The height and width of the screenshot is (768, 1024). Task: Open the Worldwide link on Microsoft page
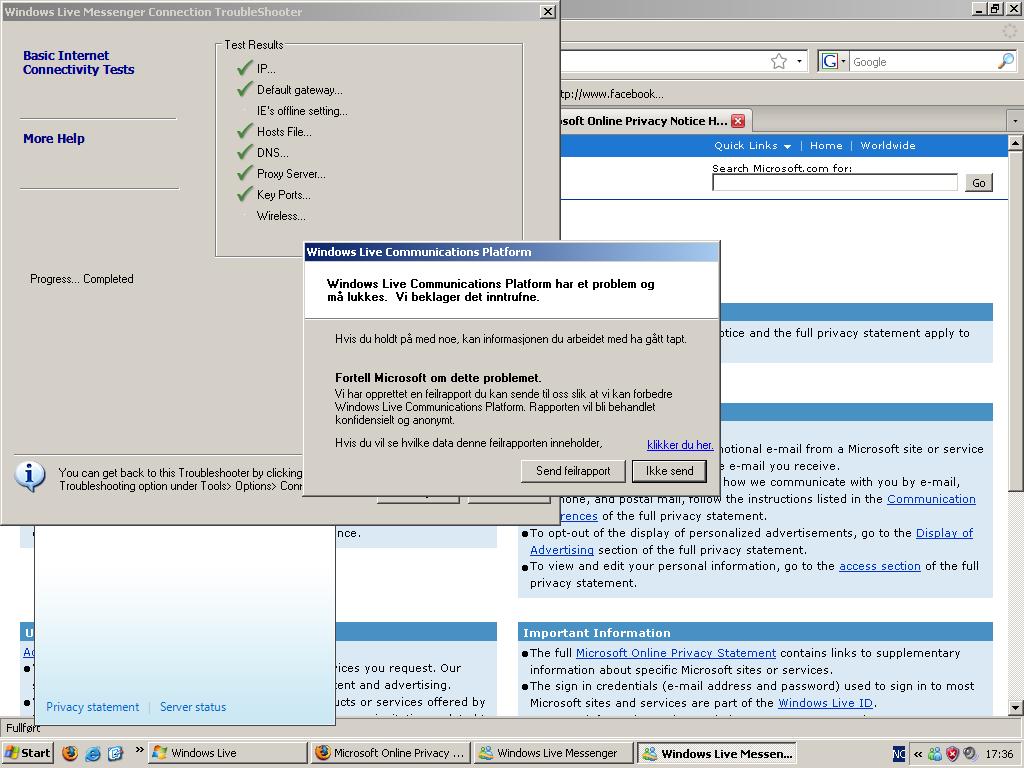[888, 146]
